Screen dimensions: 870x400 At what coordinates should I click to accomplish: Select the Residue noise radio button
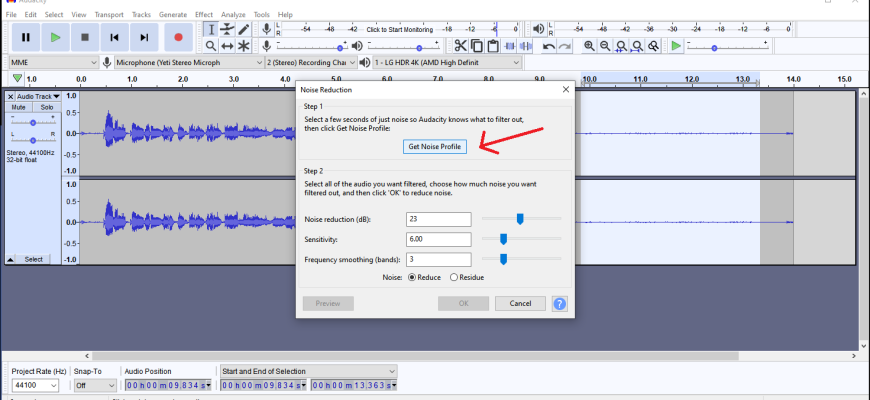point(454,277)
